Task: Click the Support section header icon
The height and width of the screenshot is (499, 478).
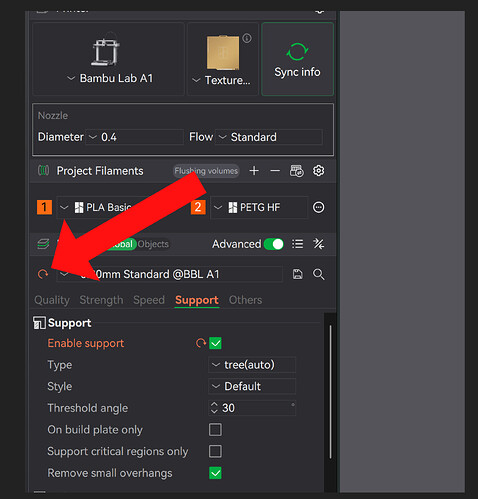Action: coord(39,323)
